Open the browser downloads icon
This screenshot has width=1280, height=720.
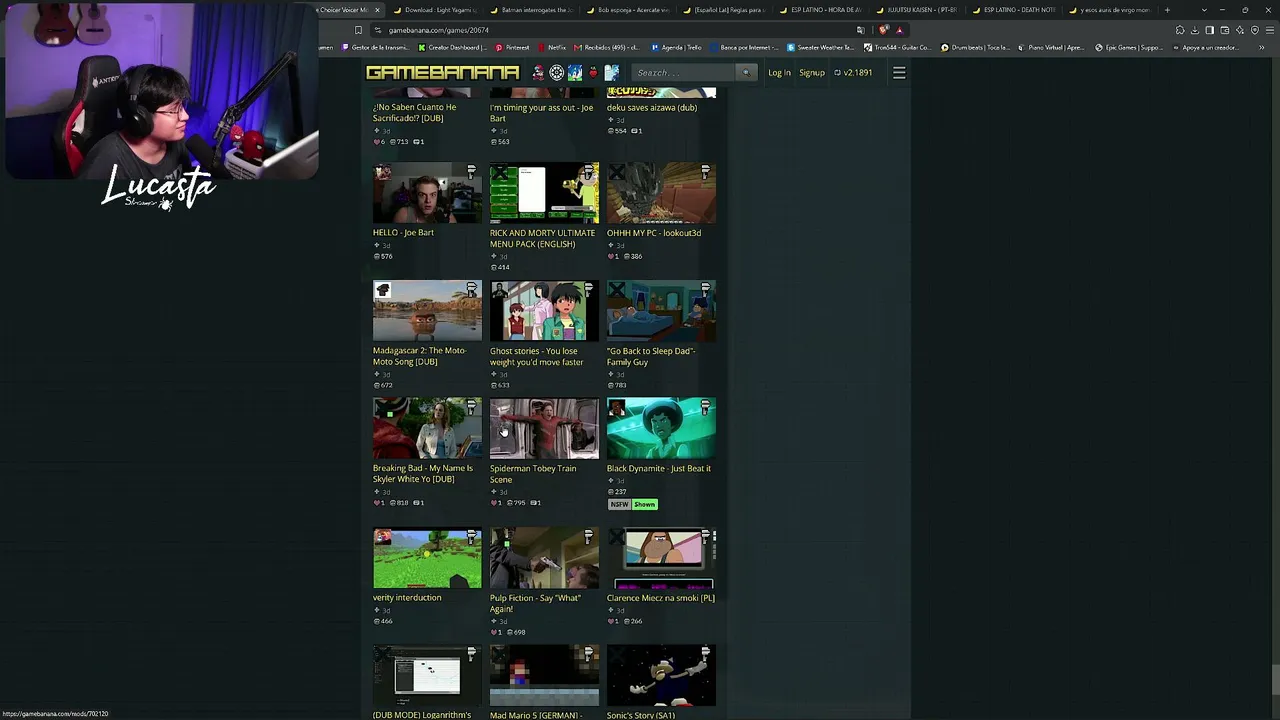coord(1195,30)
